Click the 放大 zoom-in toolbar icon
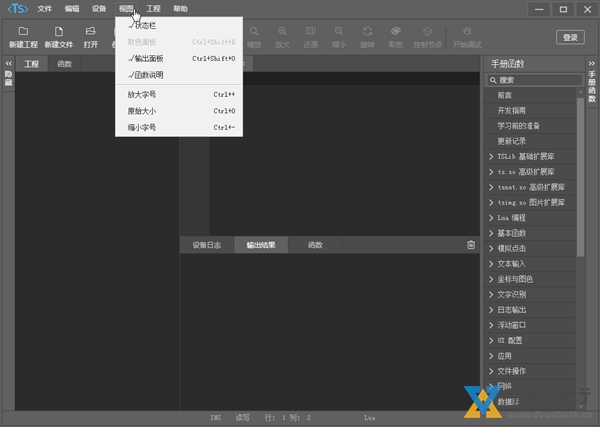 [x=283, y=33]
